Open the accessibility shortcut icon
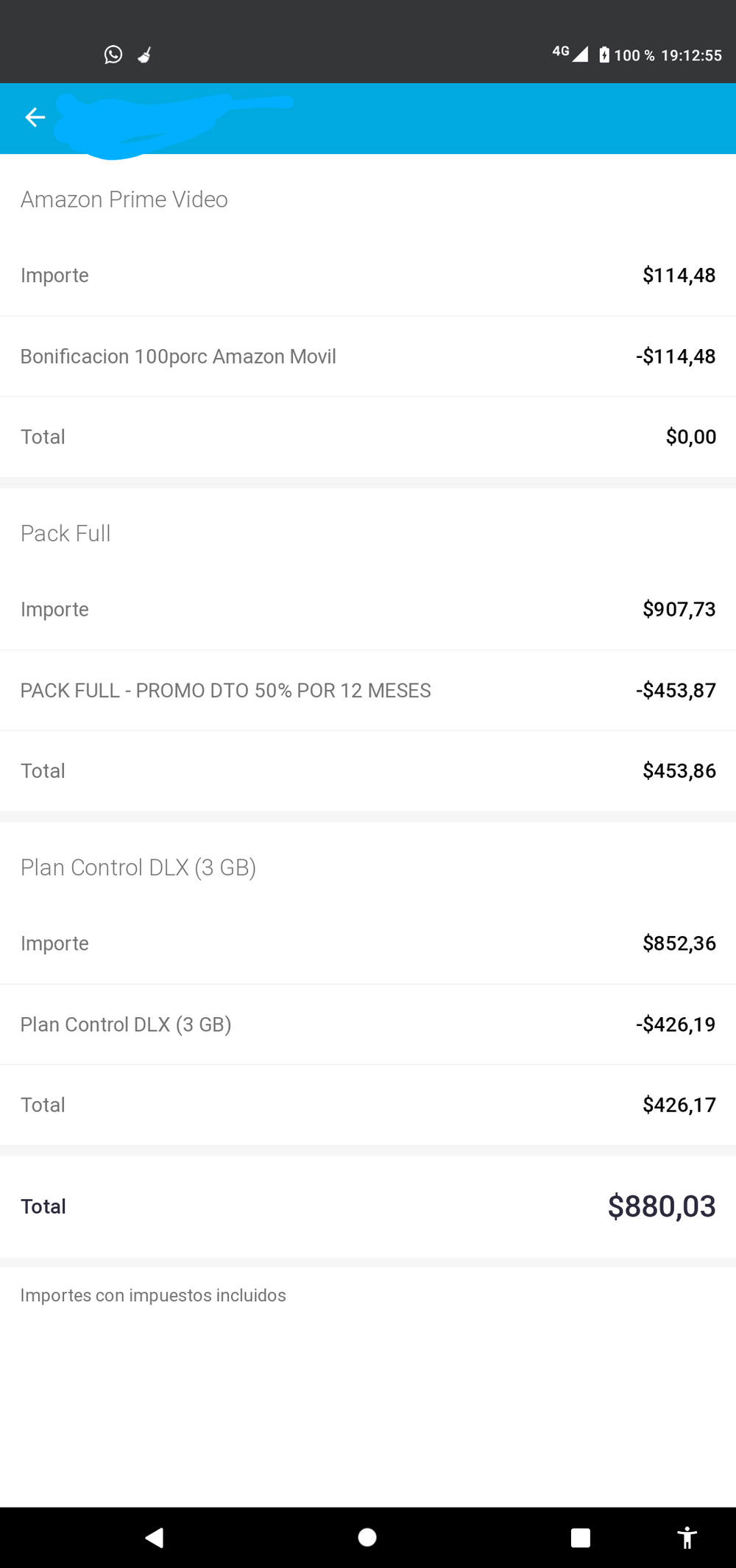 687,1538
